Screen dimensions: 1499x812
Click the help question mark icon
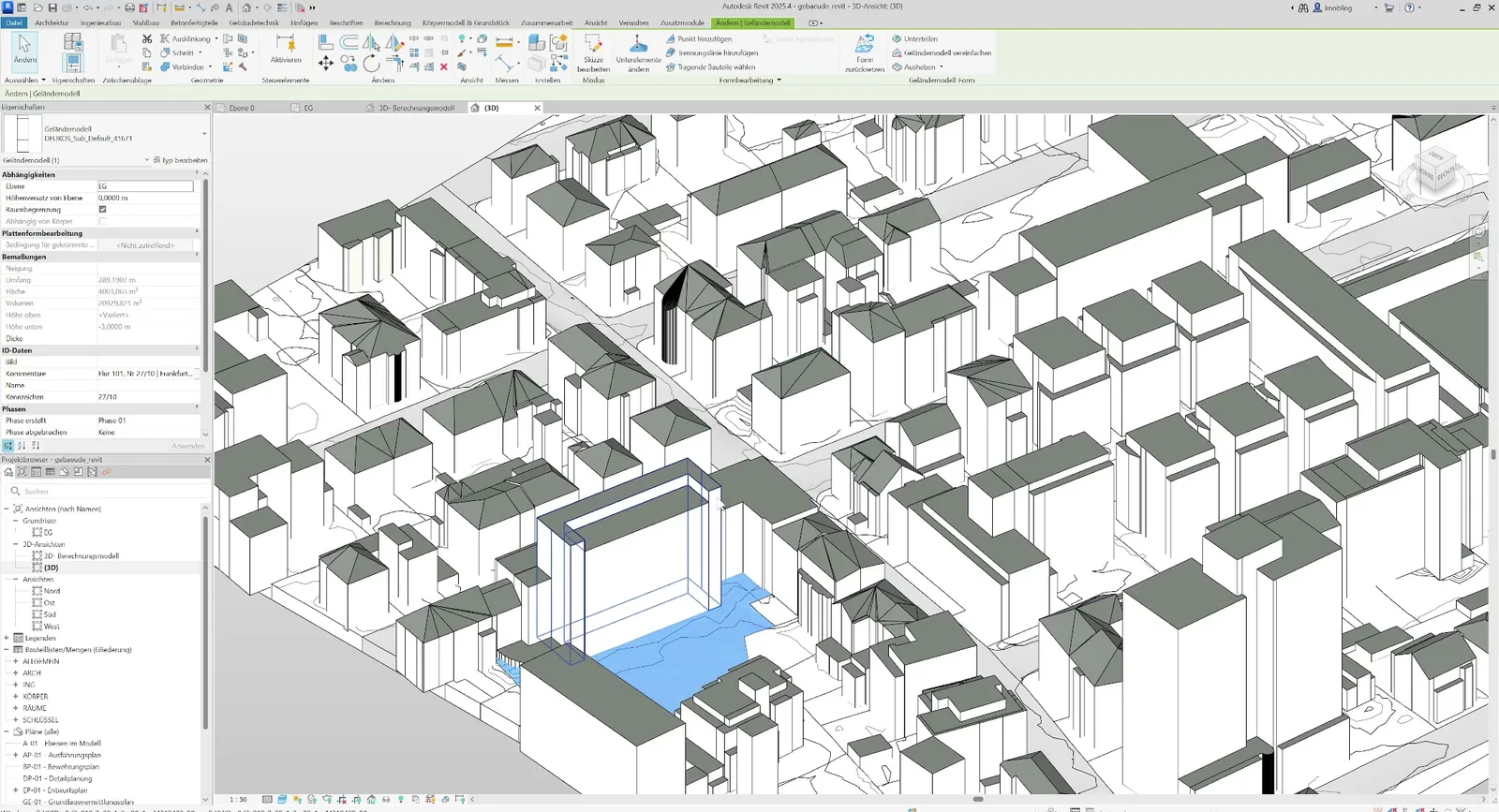click(x=1409, y=7)
